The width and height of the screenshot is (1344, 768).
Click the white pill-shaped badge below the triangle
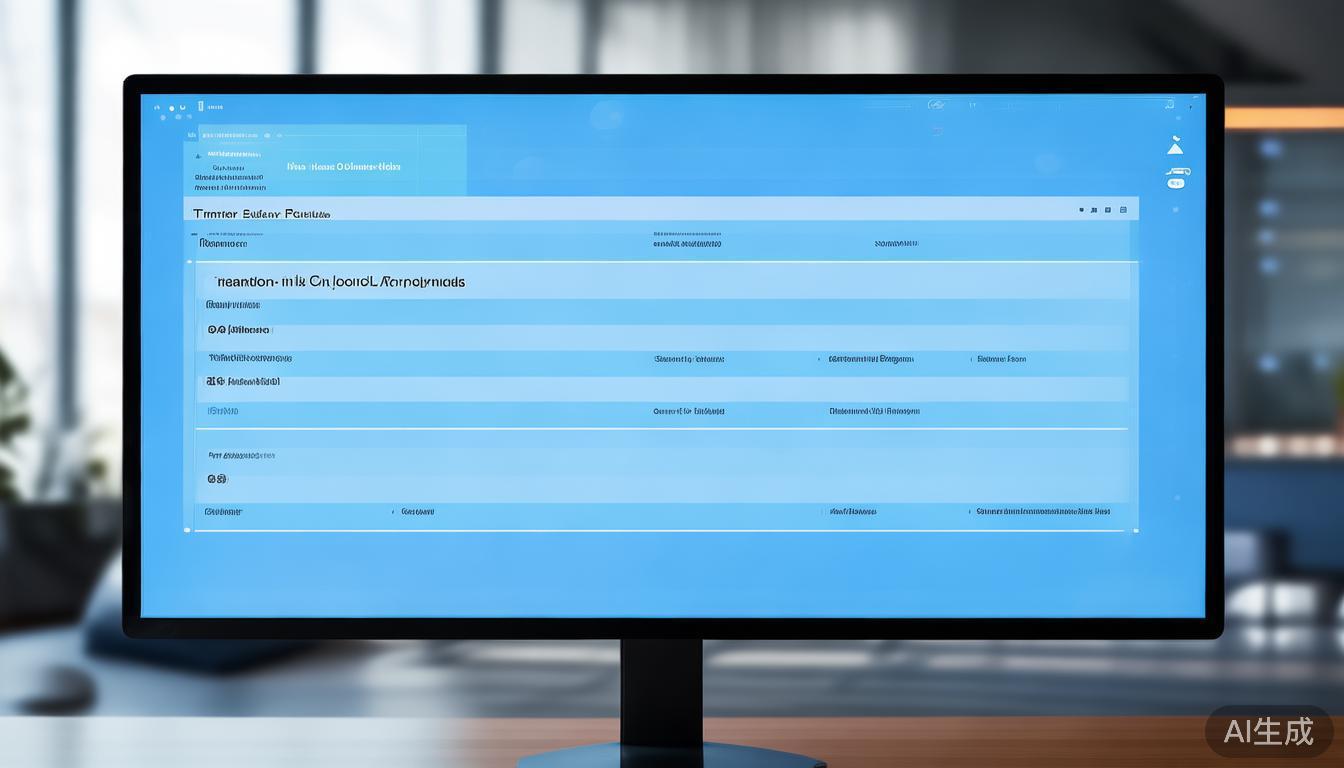coord(1176,183)
